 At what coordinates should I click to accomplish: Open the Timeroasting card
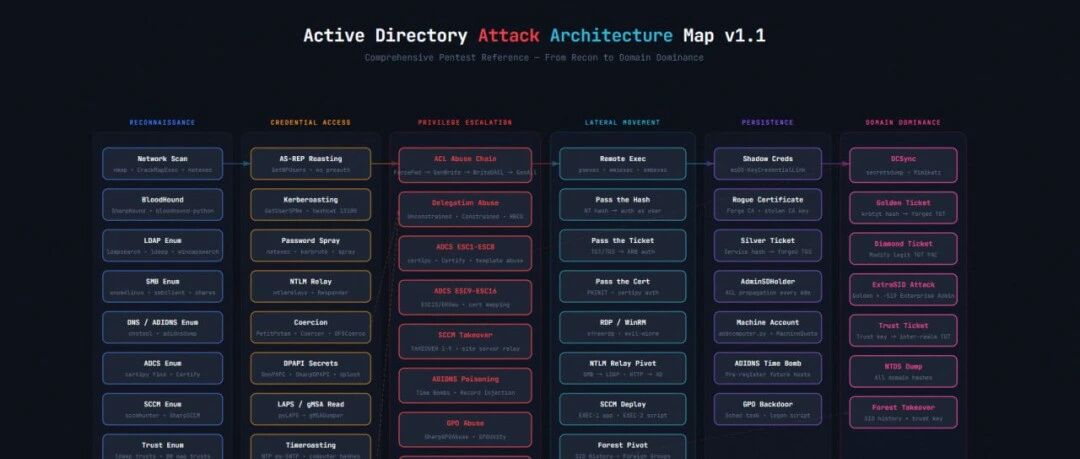pyautogui.click(x=311, y=447)
